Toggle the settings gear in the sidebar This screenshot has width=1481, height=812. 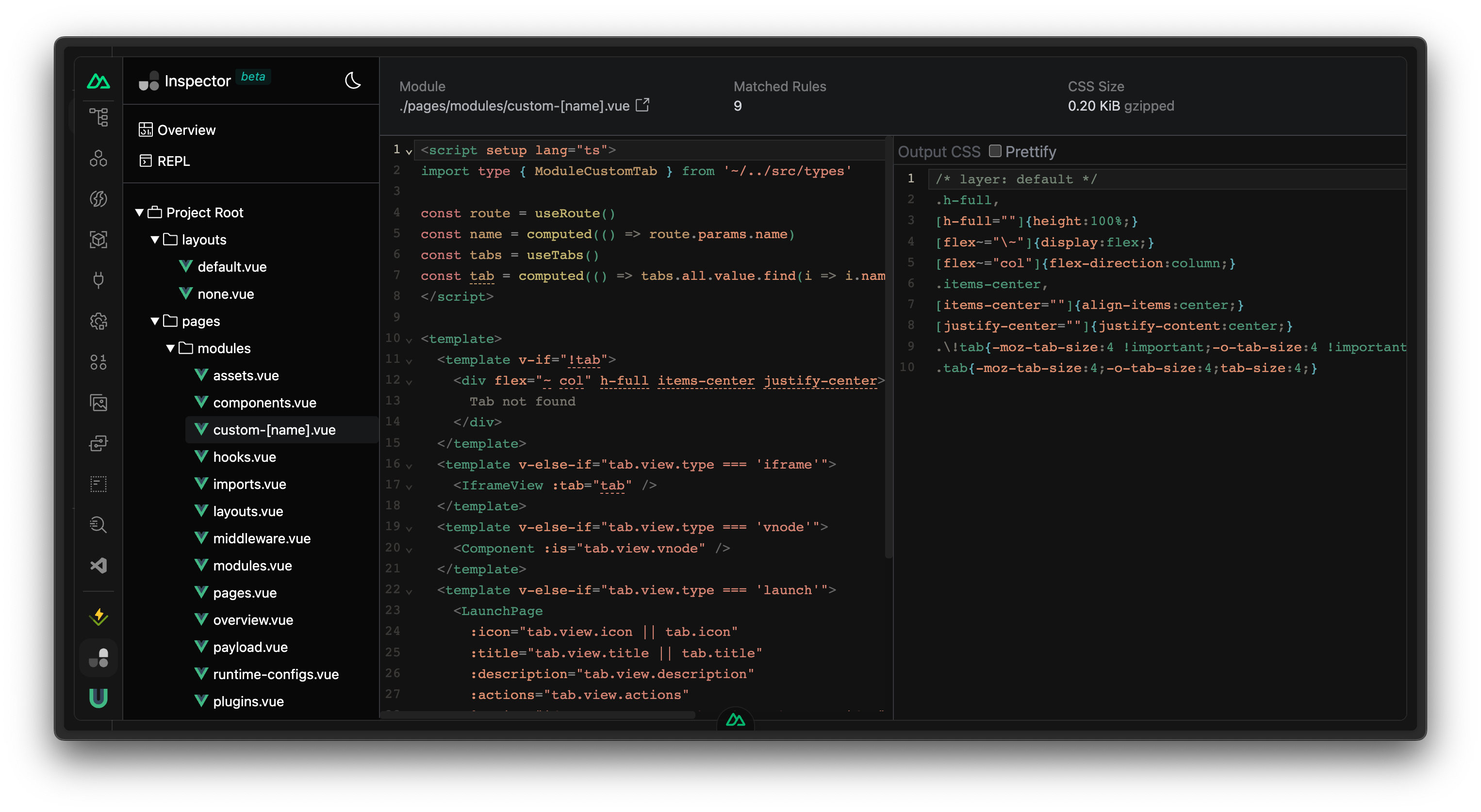(99, 321)
